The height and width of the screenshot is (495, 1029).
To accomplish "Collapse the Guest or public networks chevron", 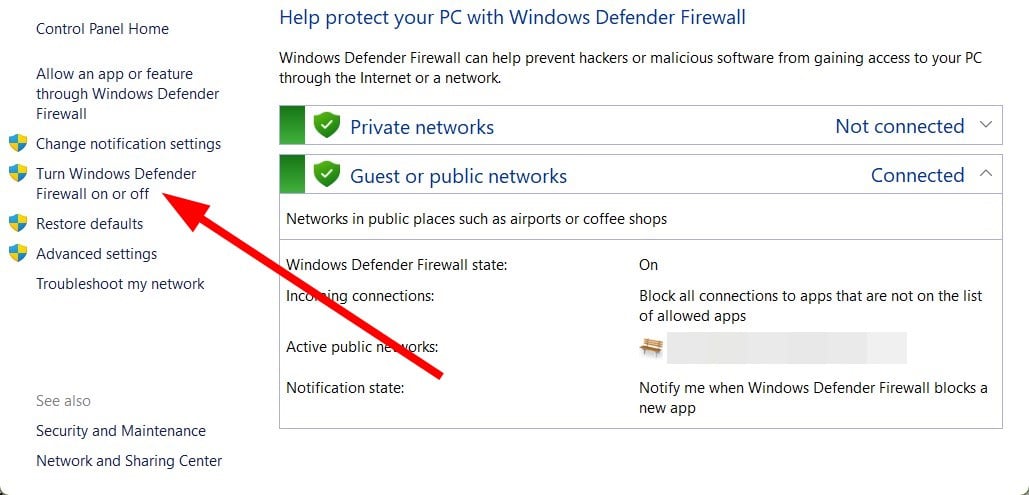I will (985, 174).
